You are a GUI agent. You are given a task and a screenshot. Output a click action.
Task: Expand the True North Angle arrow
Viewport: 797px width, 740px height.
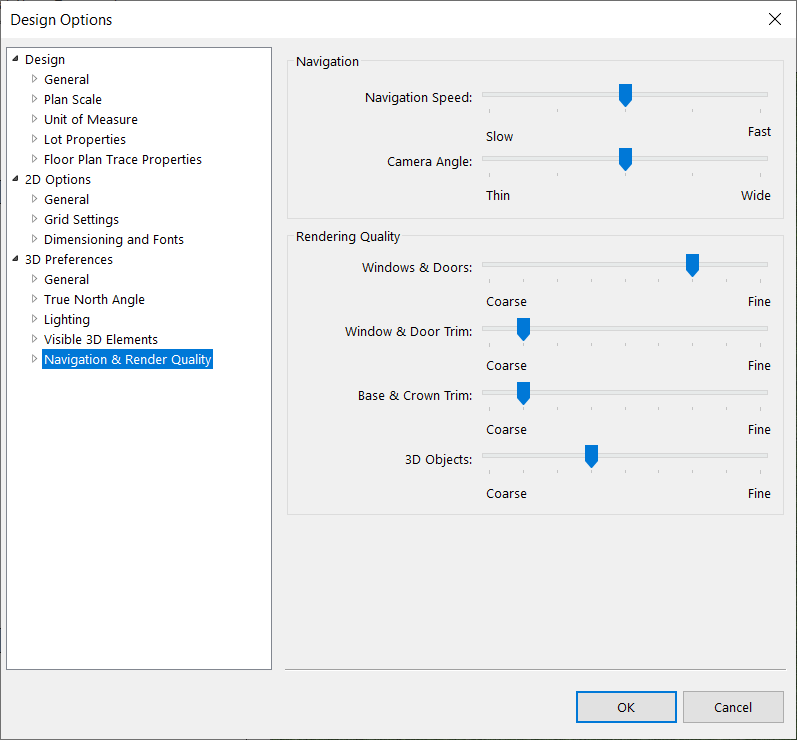coord(35,299)
